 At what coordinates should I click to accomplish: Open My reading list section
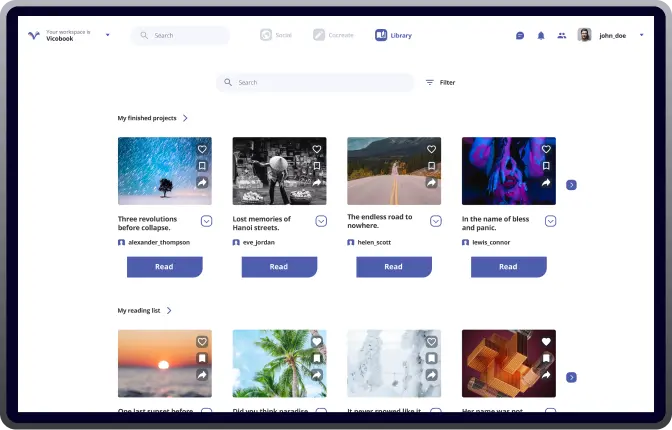pos(144,310)
